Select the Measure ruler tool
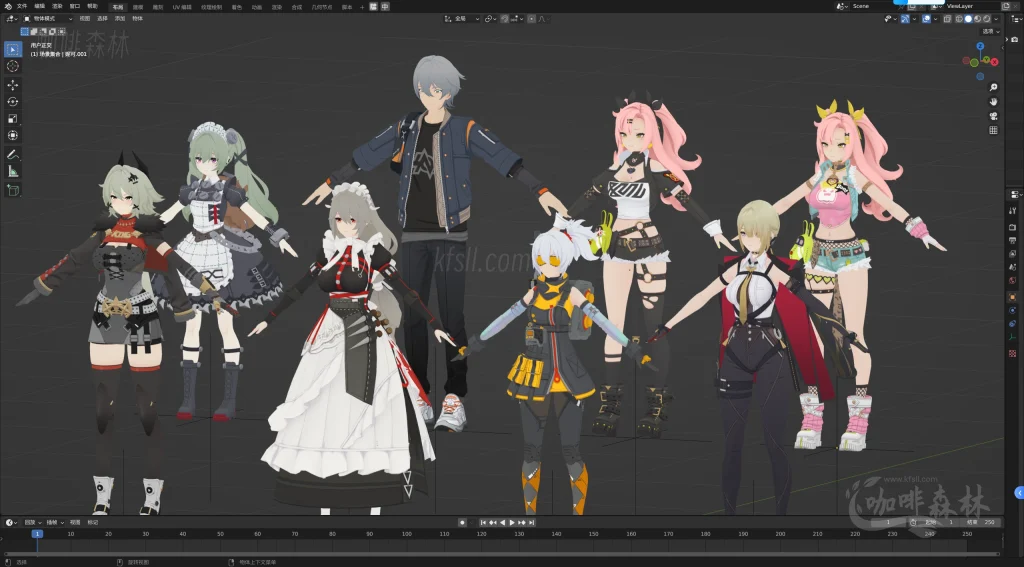Screen dimensions: 1024x567 coord(13,172)
